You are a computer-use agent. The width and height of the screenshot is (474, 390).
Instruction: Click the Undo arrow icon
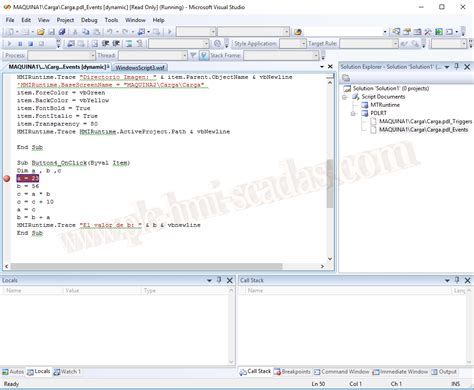click(109, 32)
